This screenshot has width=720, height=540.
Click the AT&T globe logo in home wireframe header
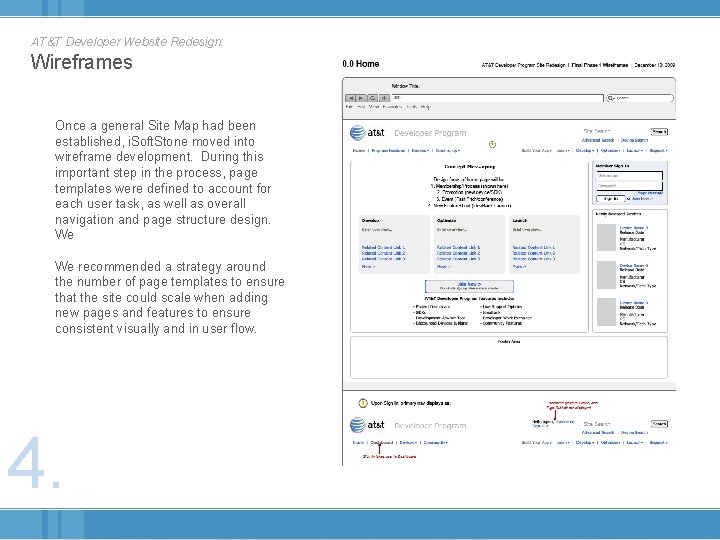coord(358,133)
